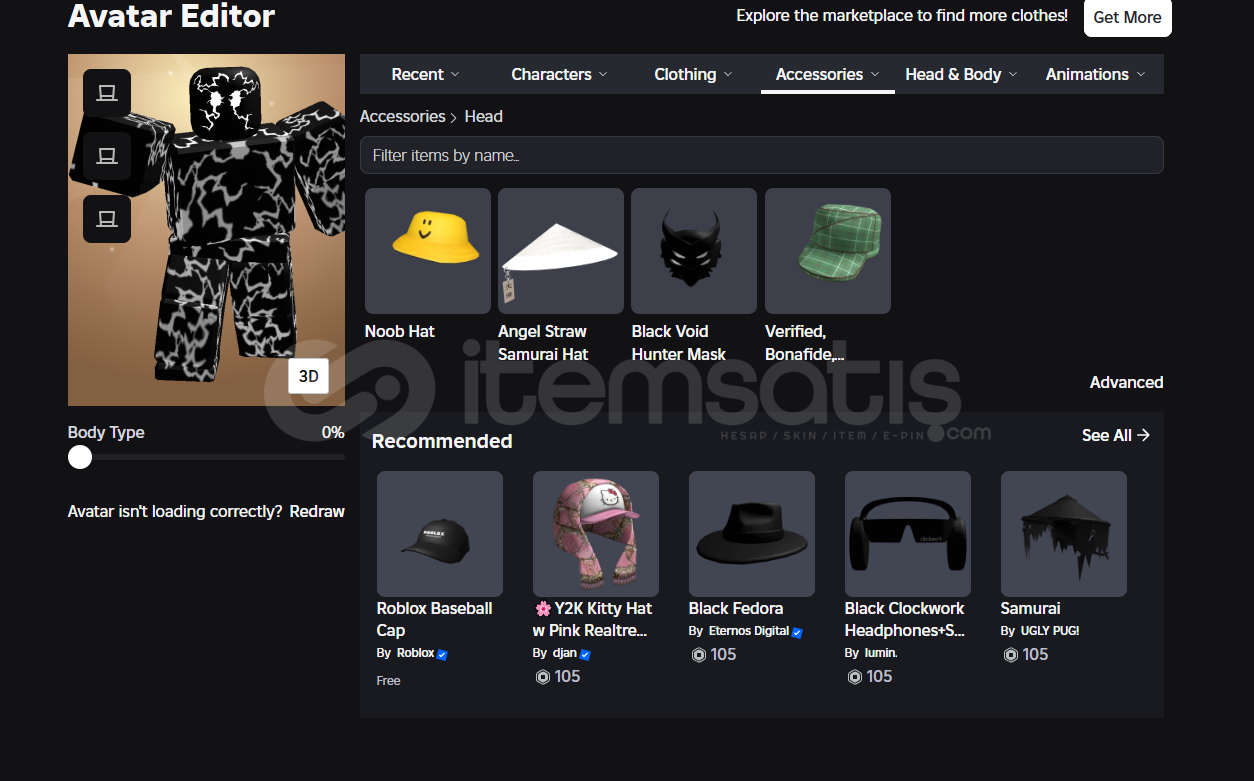The width and height of the screenshot is (1254, 781).
Task: Click See All in Recommended section
Action: 1116,435
